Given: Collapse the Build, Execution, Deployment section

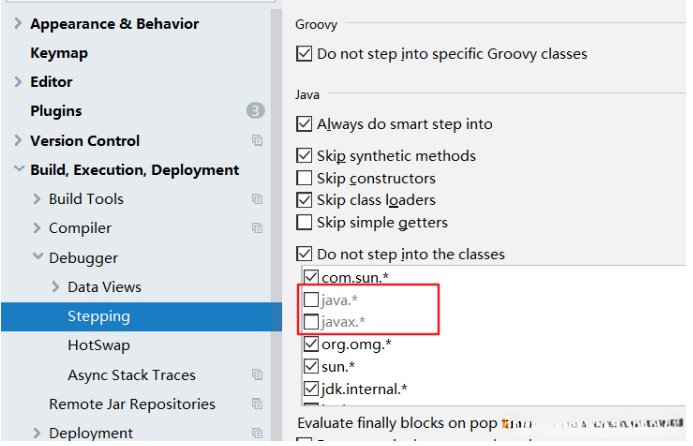Looking at the screenshot, I should (x=18, y=170).
